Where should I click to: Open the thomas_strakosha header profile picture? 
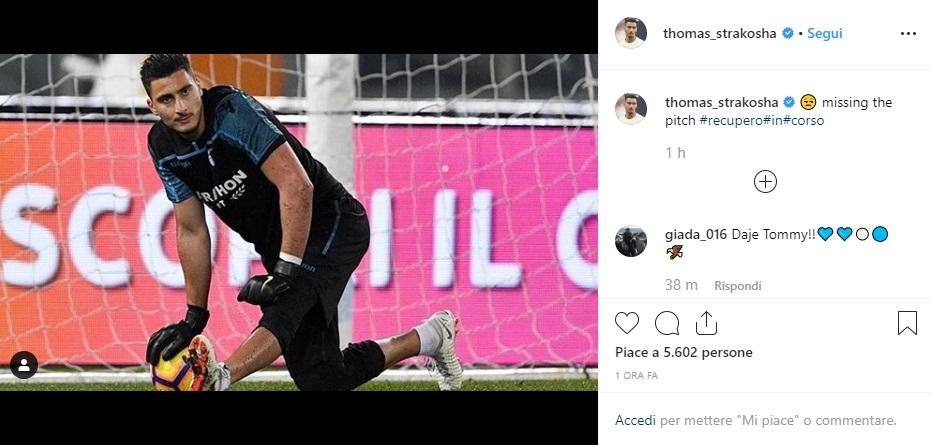pos(631,33)
